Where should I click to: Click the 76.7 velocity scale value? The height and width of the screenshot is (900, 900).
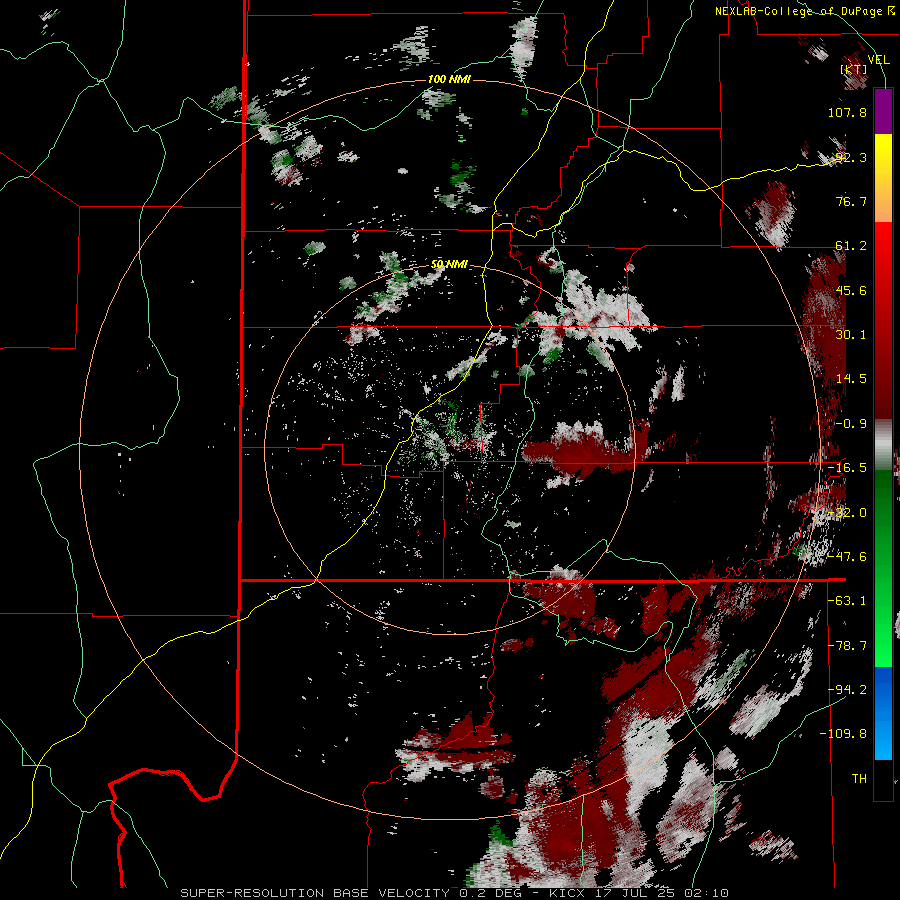tap(851, 201)
